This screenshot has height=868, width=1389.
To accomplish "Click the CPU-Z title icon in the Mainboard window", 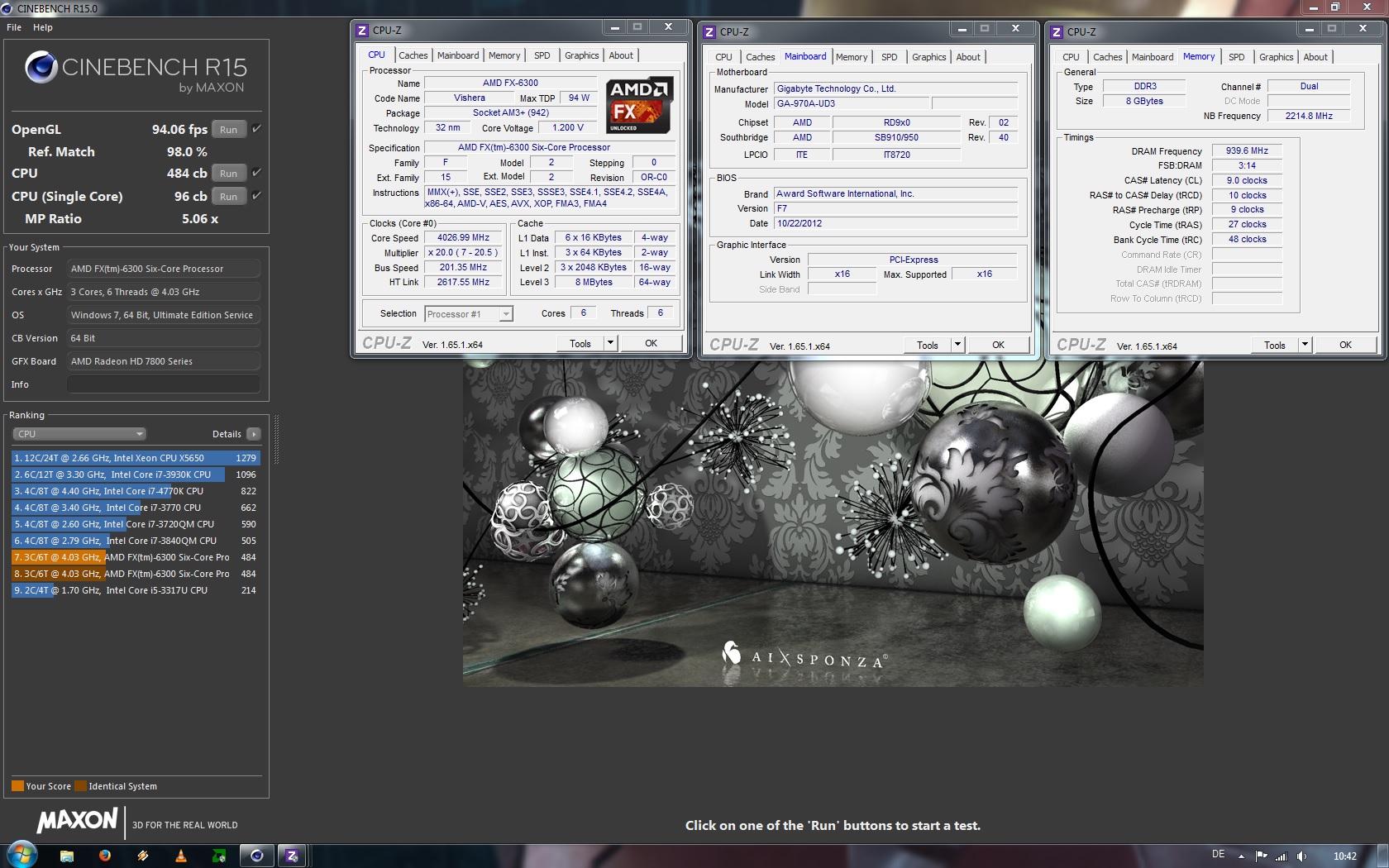I will (x=709, y=31).
